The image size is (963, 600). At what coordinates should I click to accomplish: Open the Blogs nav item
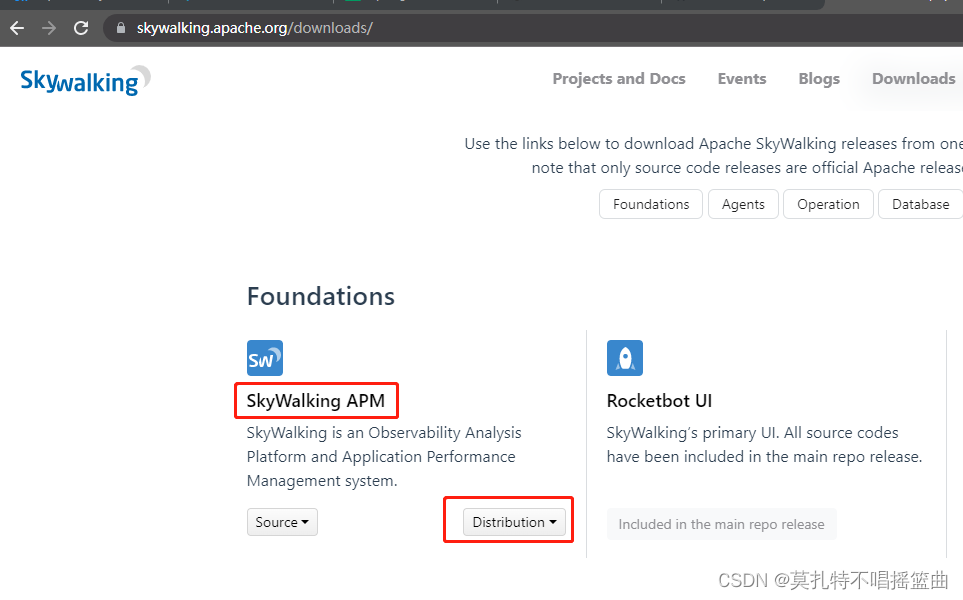click(x=819, y=79)
